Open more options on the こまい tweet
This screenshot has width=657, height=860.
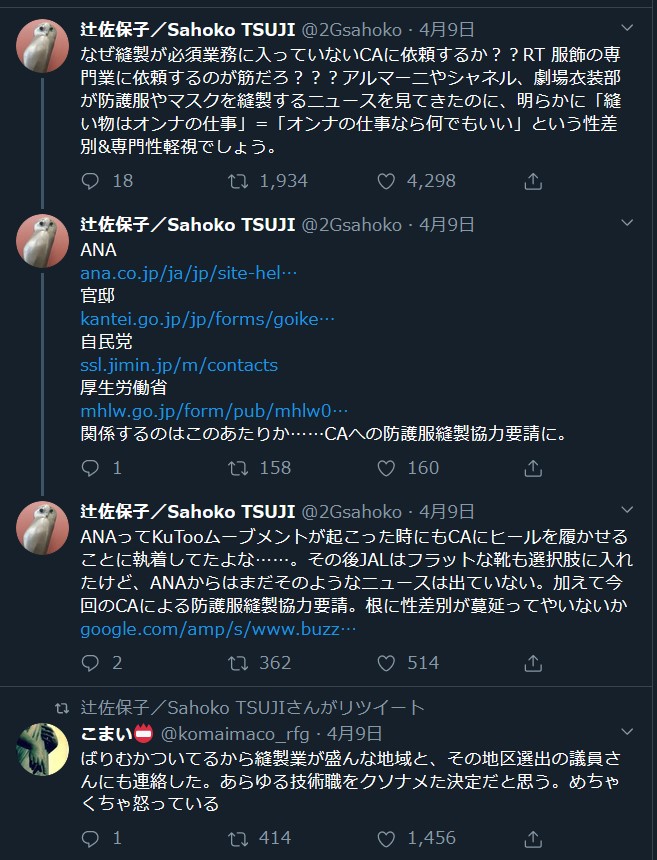(x=627, y=732)
